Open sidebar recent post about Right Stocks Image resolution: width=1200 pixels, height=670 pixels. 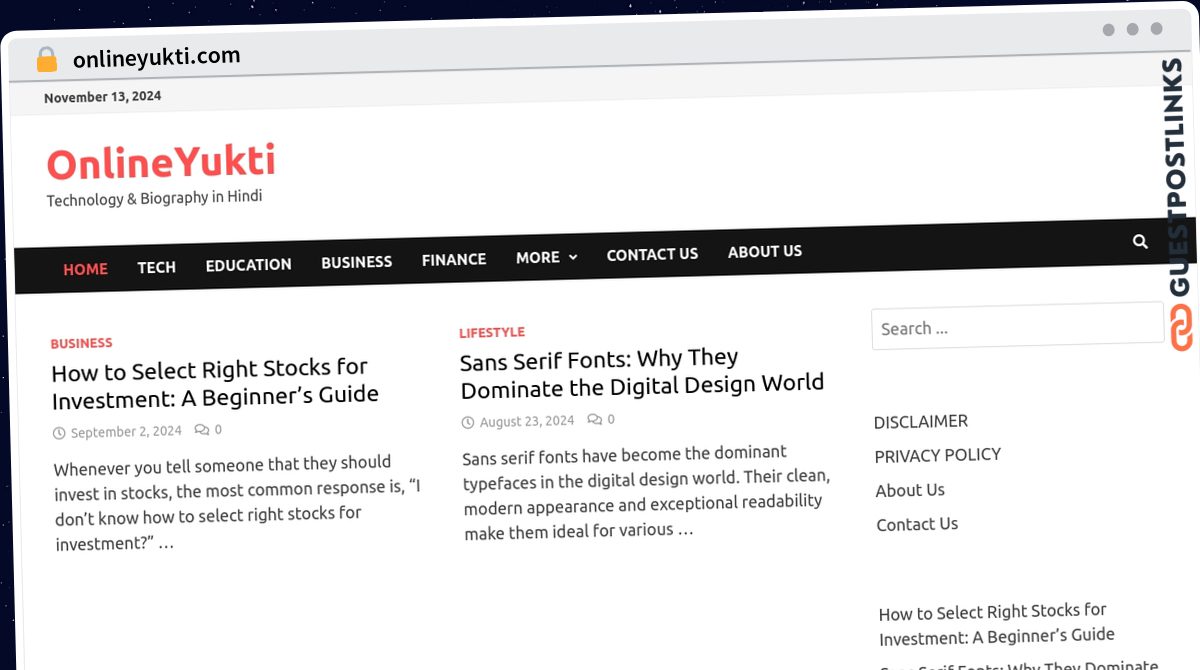[x=995, y=624]
